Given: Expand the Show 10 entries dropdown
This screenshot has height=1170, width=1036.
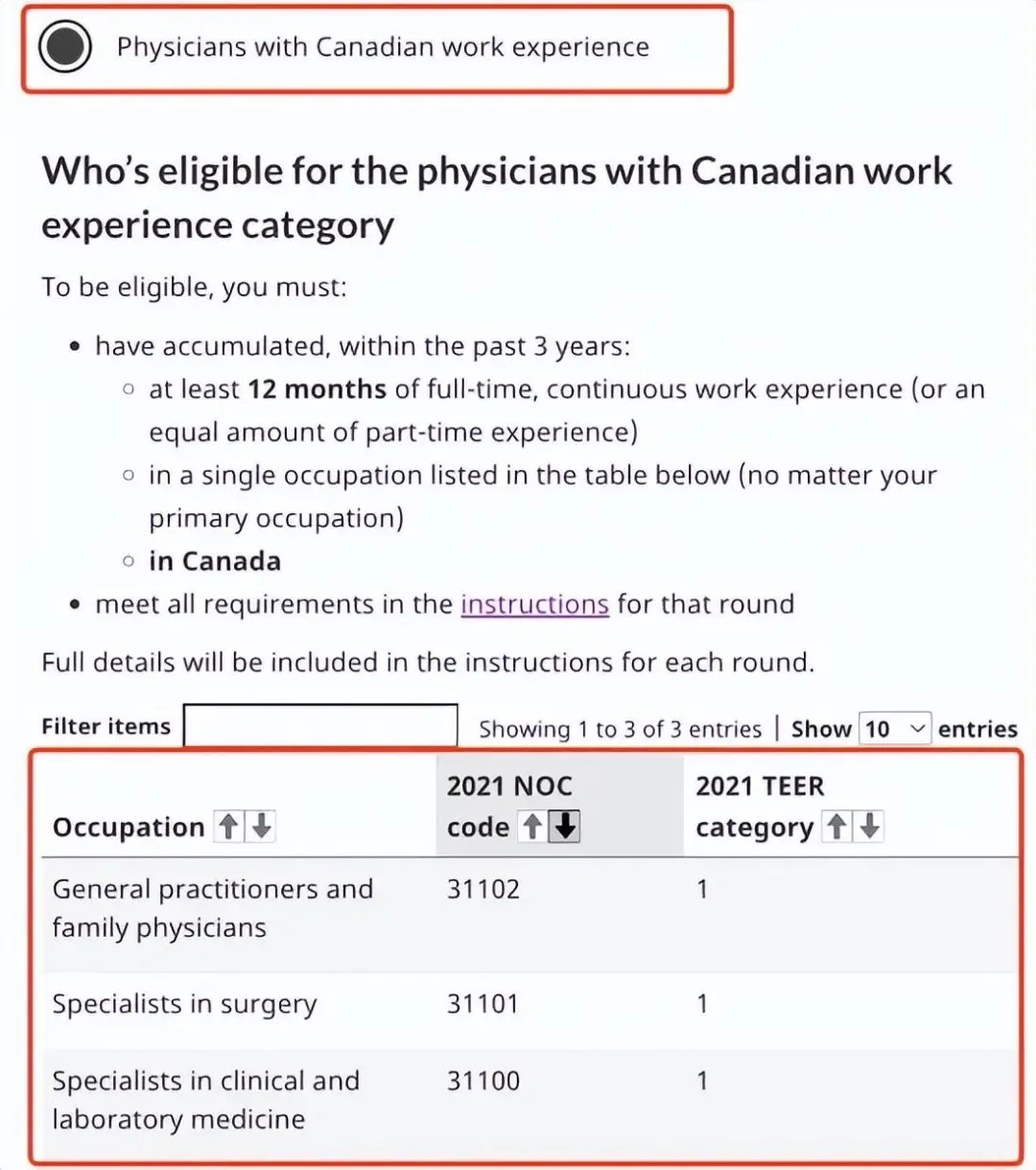Looking at the screenshot, I should point(895,729).
